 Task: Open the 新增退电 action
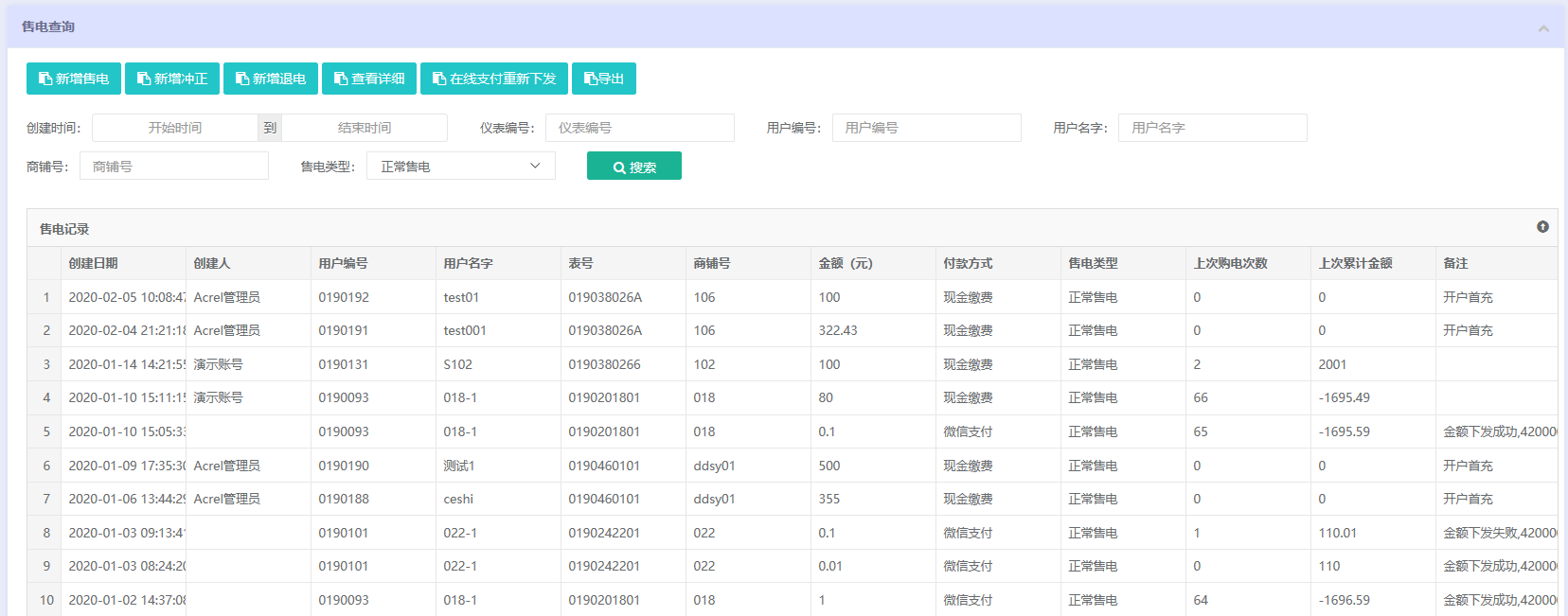click(271, 79)
